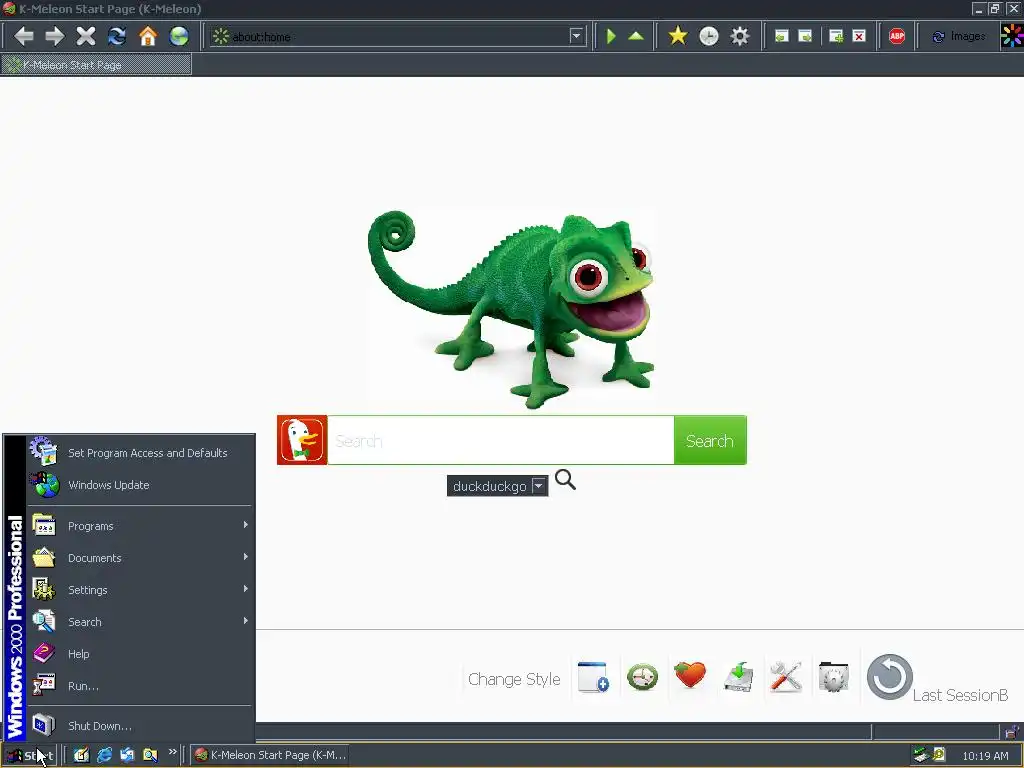Toggle Images loading button
Viewport: 1024px width, 768px height.
click(959, 37)
